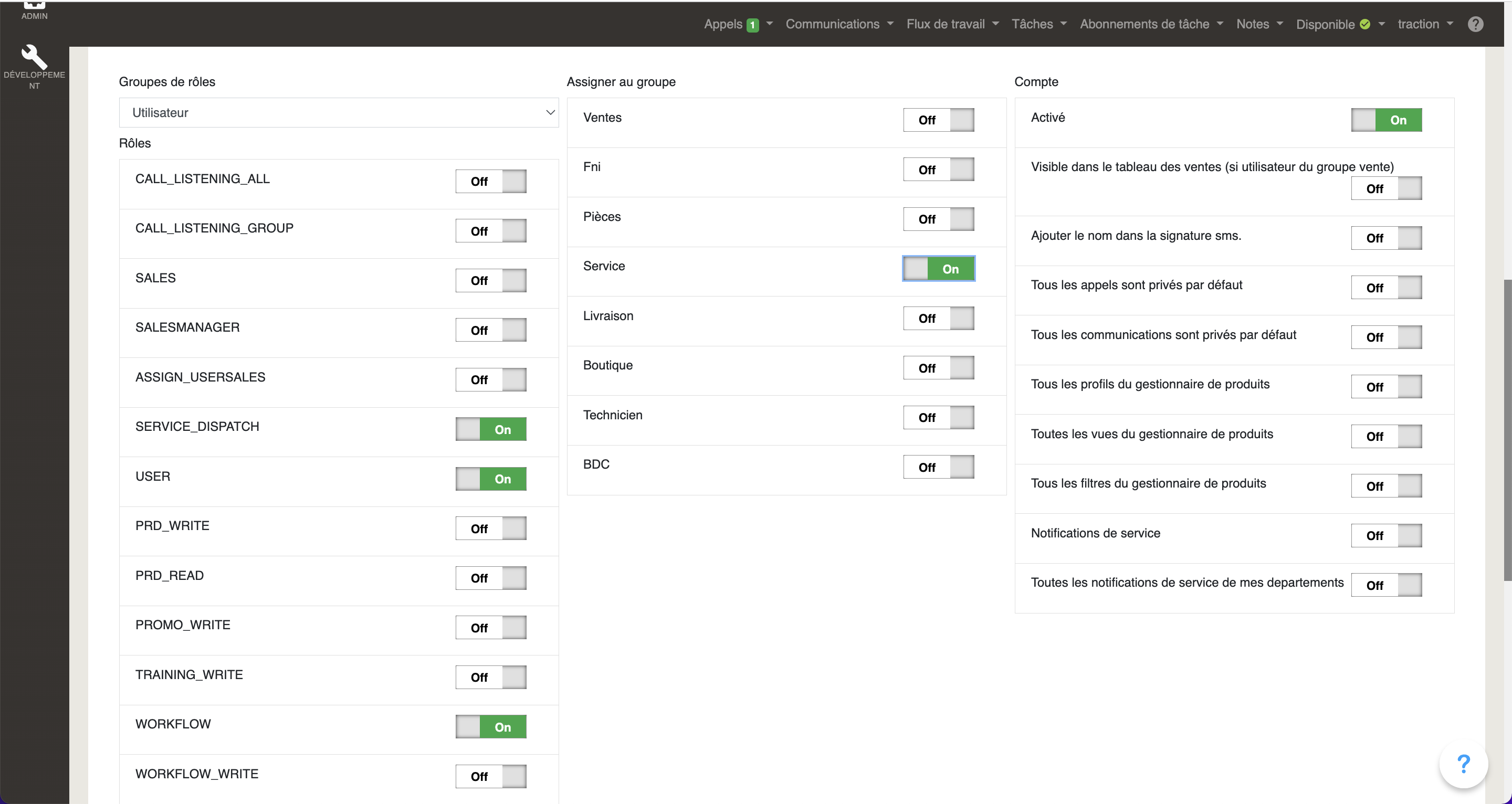This screenshot has width=1512, height=804.
Task: Click the Assigner au groupe heading
Action: pyautogui.click(x=621, y=81)
